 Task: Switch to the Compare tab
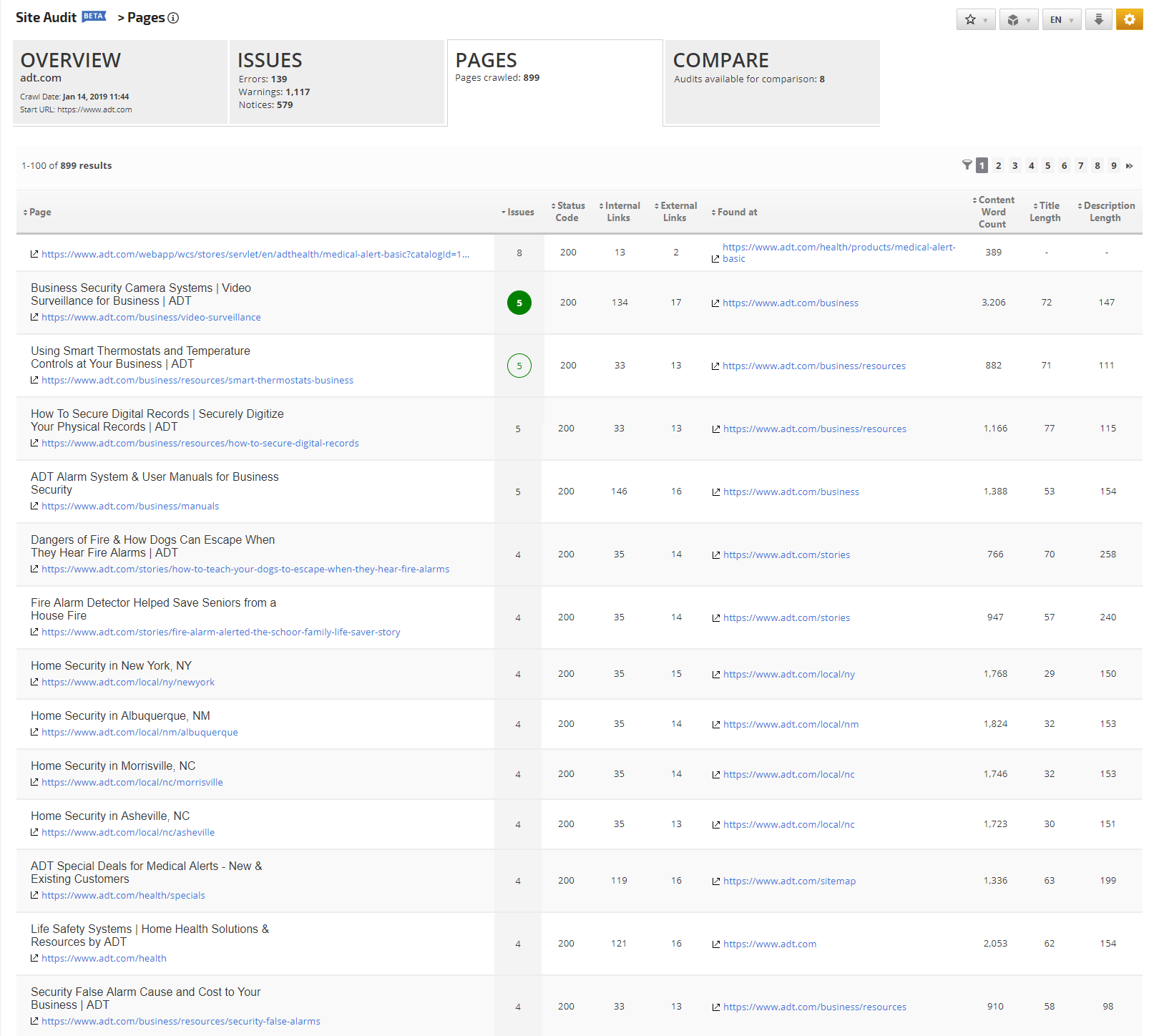tap(771, 82)
